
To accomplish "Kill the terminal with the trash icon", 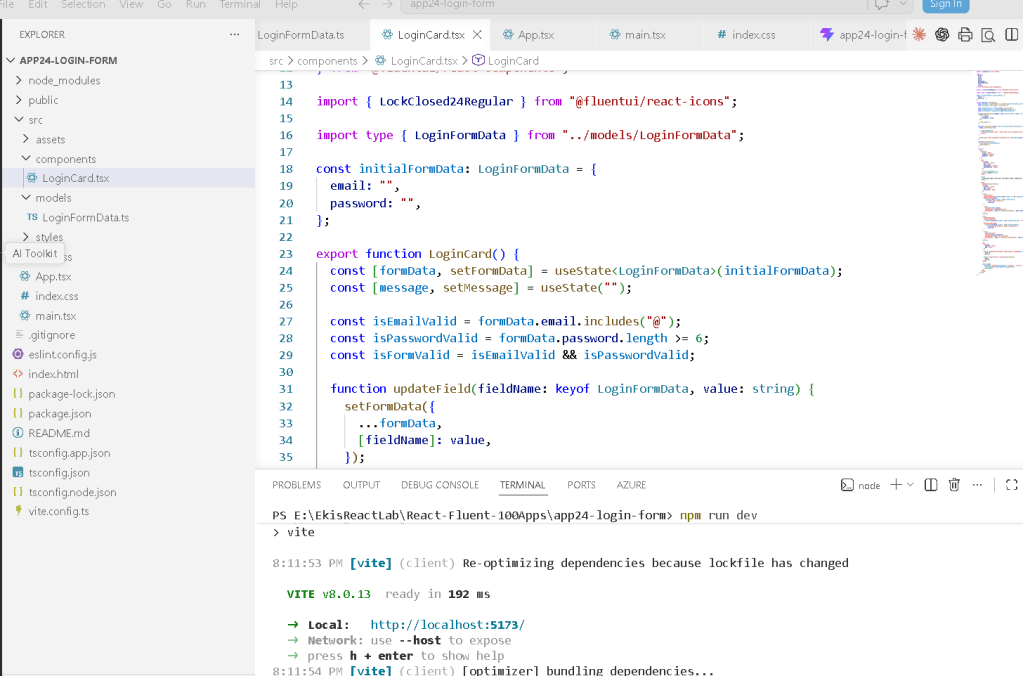I will point(954,485).
